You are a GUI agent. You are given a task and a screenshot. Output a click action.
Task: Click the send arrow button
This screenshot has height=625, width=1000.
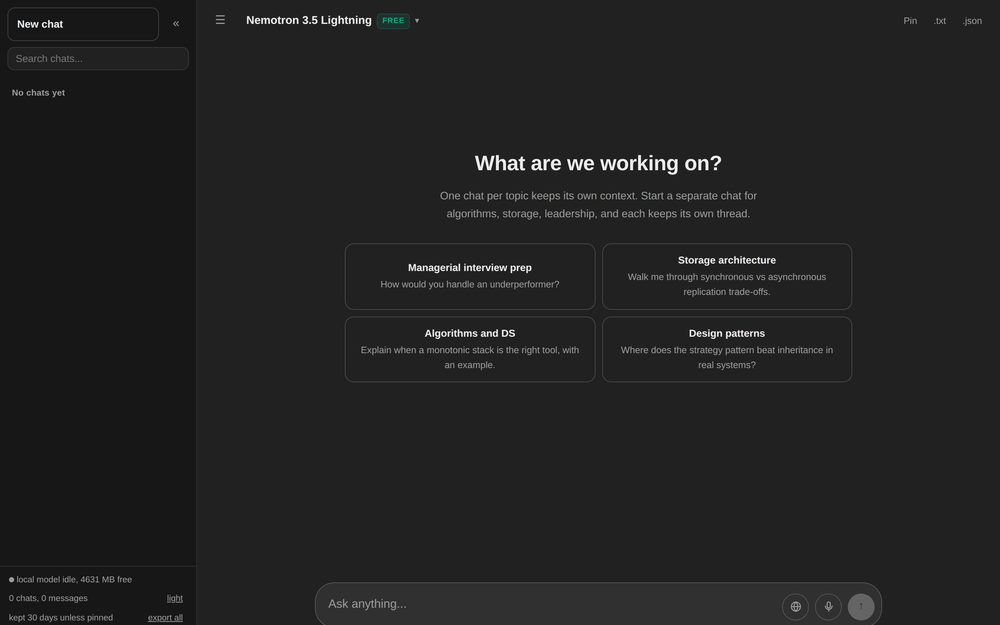860,607
